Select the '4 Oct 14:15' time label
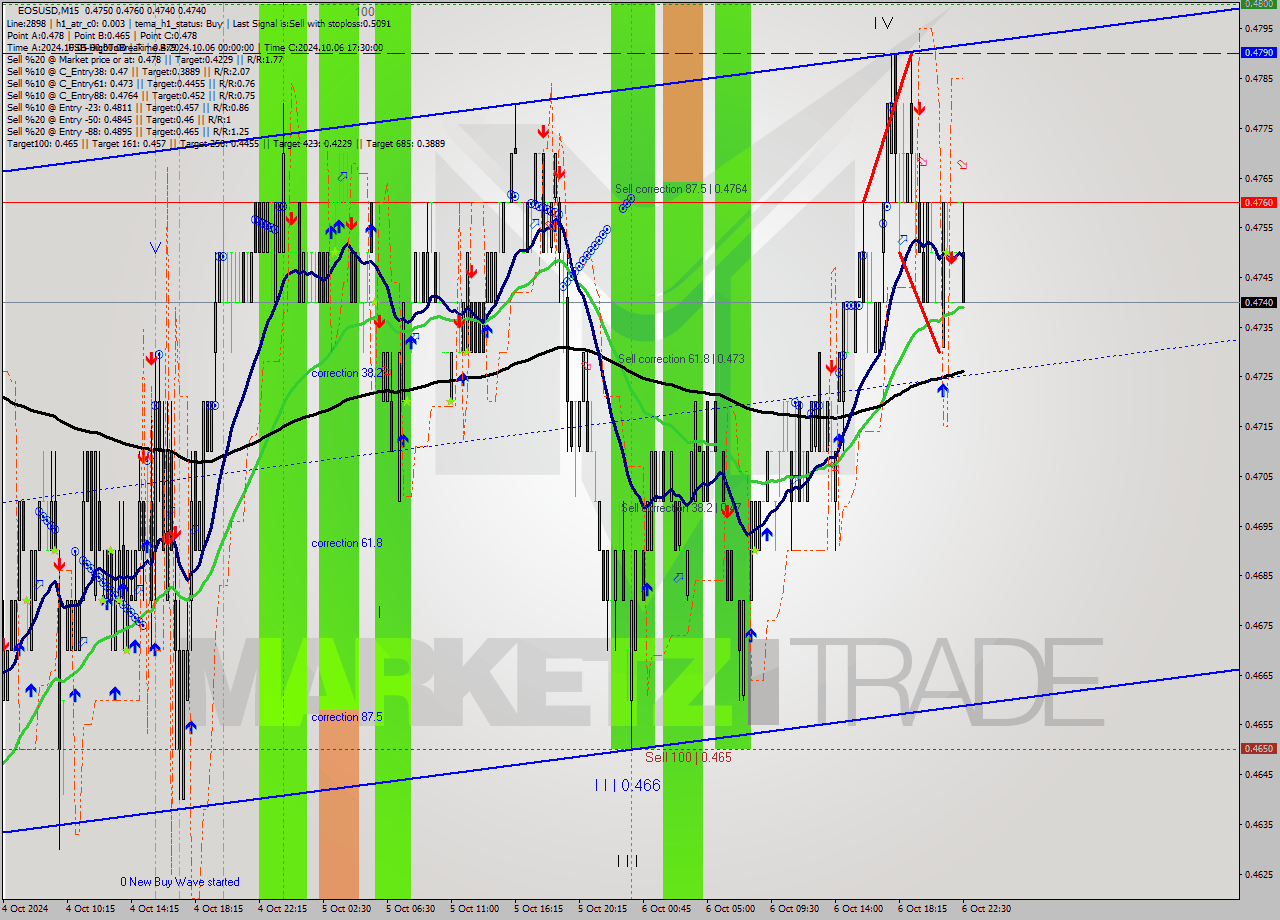The width and height of the screenshot is (1280, 920). tap(154, 909)
